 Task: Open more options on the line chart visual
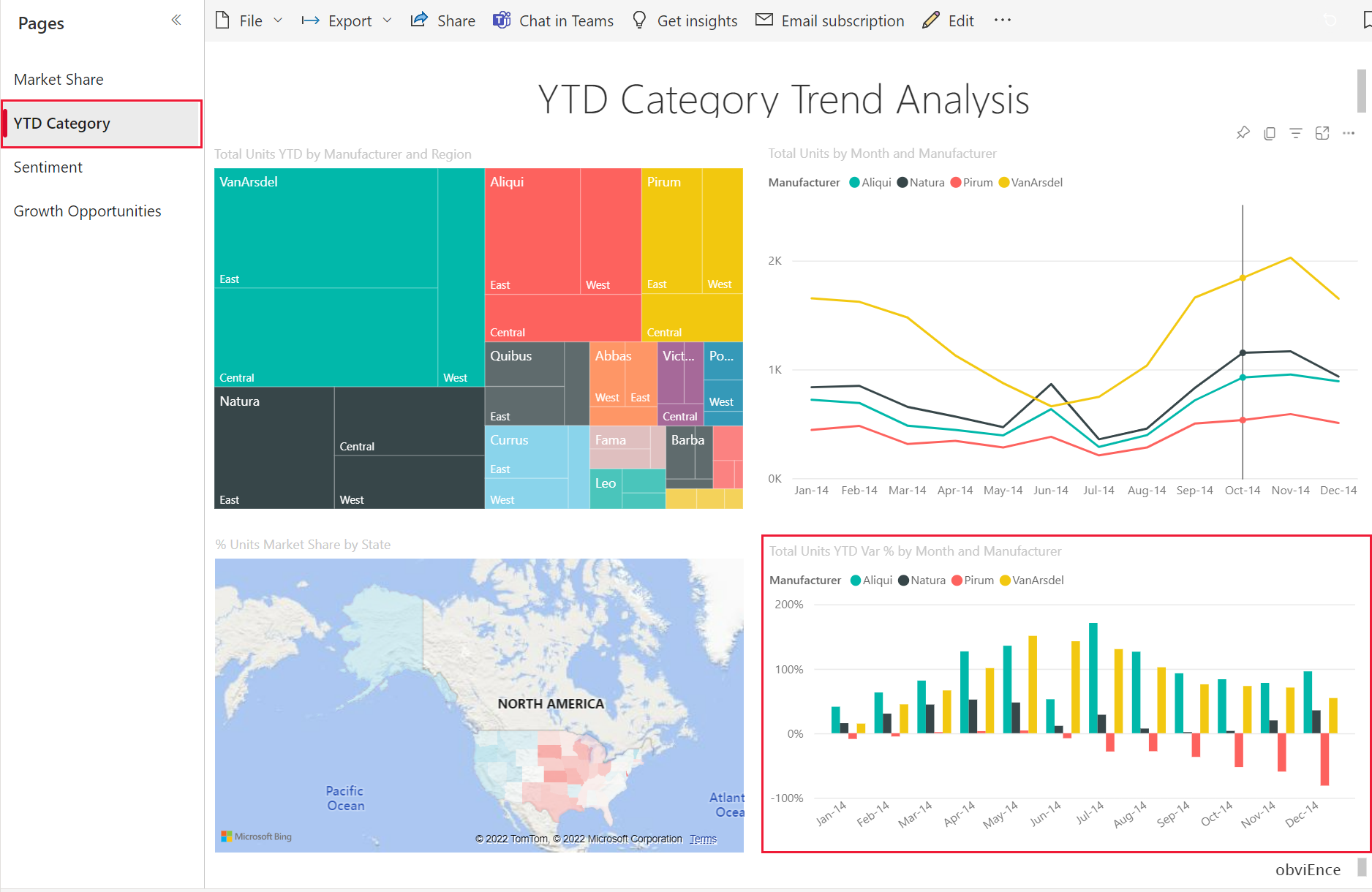[1349, 133]
